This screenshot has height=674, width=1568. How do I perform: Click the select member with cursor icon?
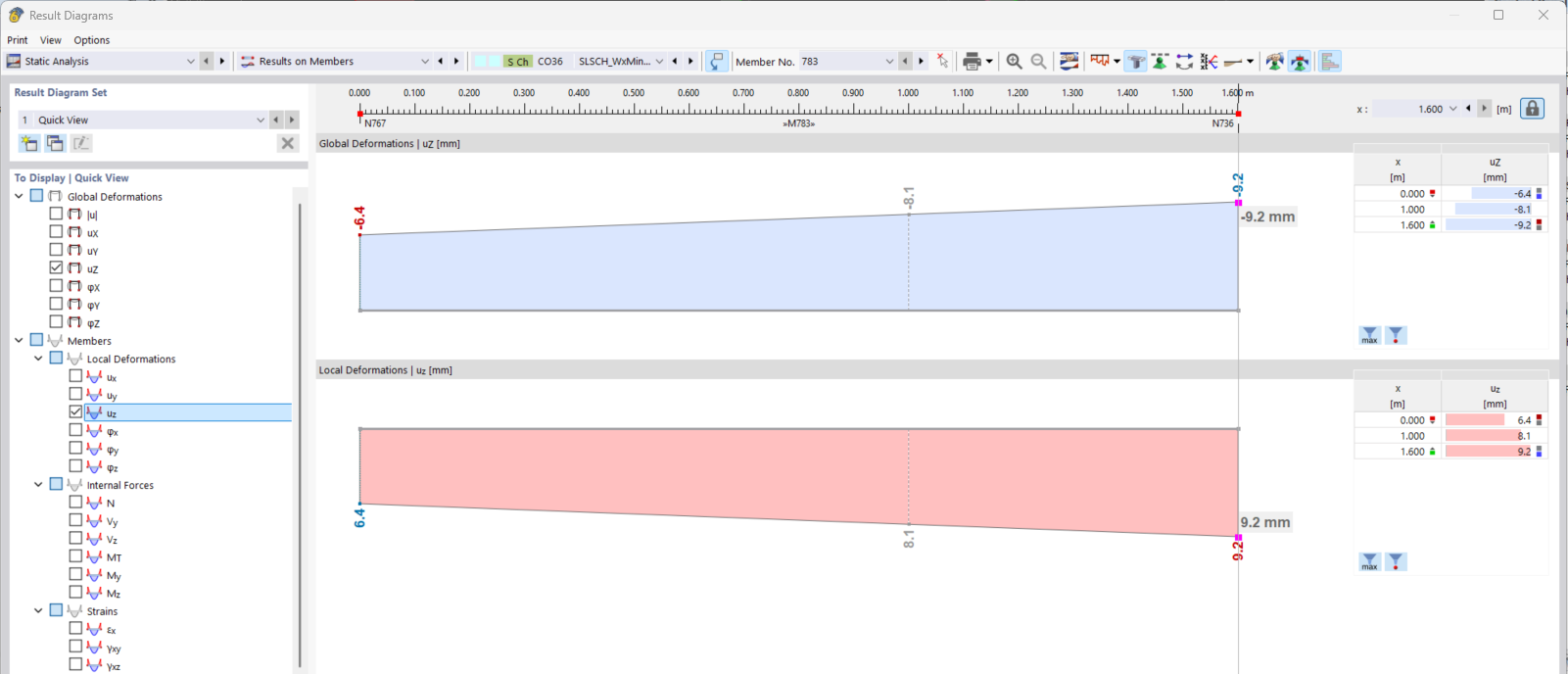[942, 62]
